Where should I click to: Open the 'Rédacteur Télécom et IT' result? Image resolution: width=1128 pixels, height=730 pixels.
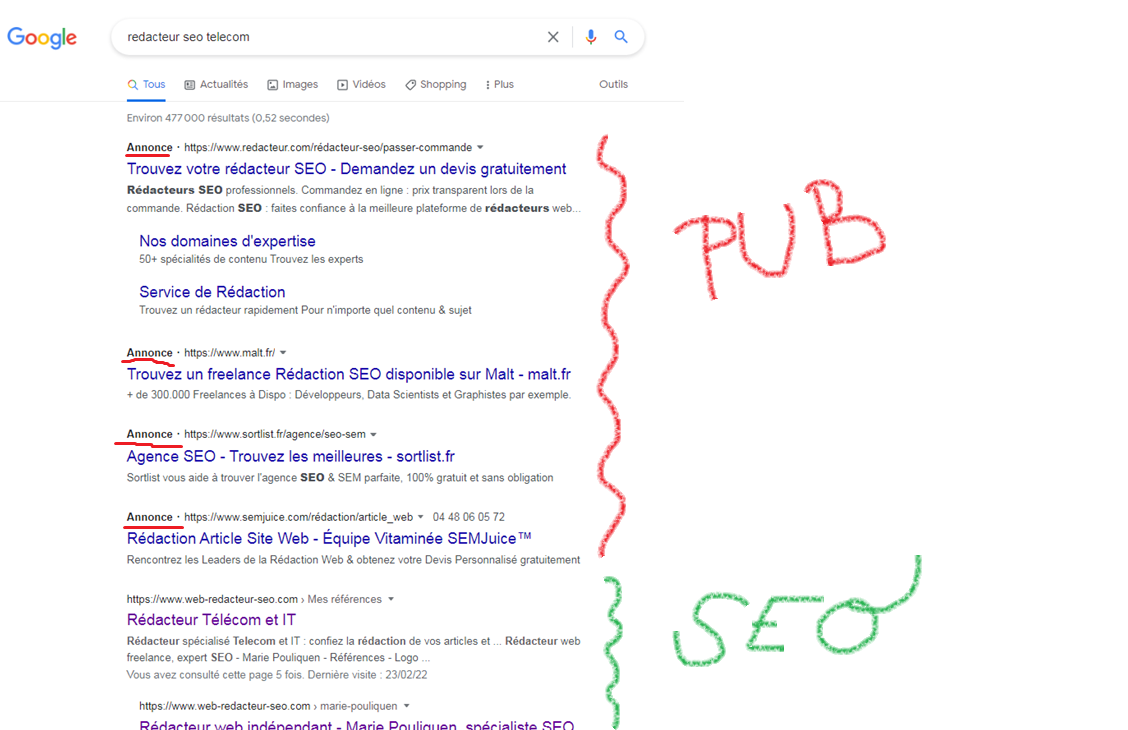coord(212,619)
